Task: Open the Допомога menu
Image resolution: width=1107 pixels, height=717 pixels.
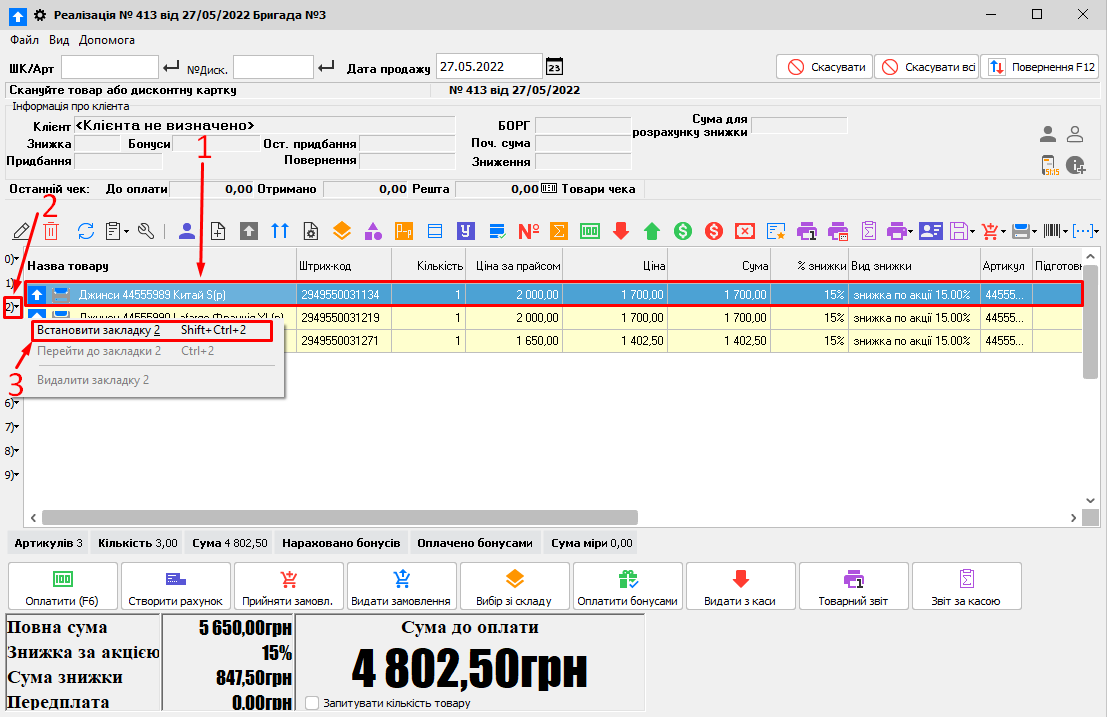Action: (x=106, y=40)
